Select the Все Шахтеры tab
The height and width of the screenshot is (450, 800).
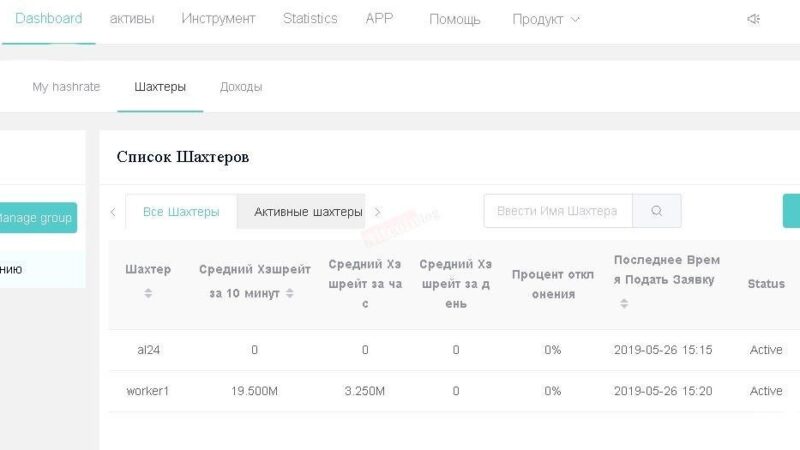point(181,212)
